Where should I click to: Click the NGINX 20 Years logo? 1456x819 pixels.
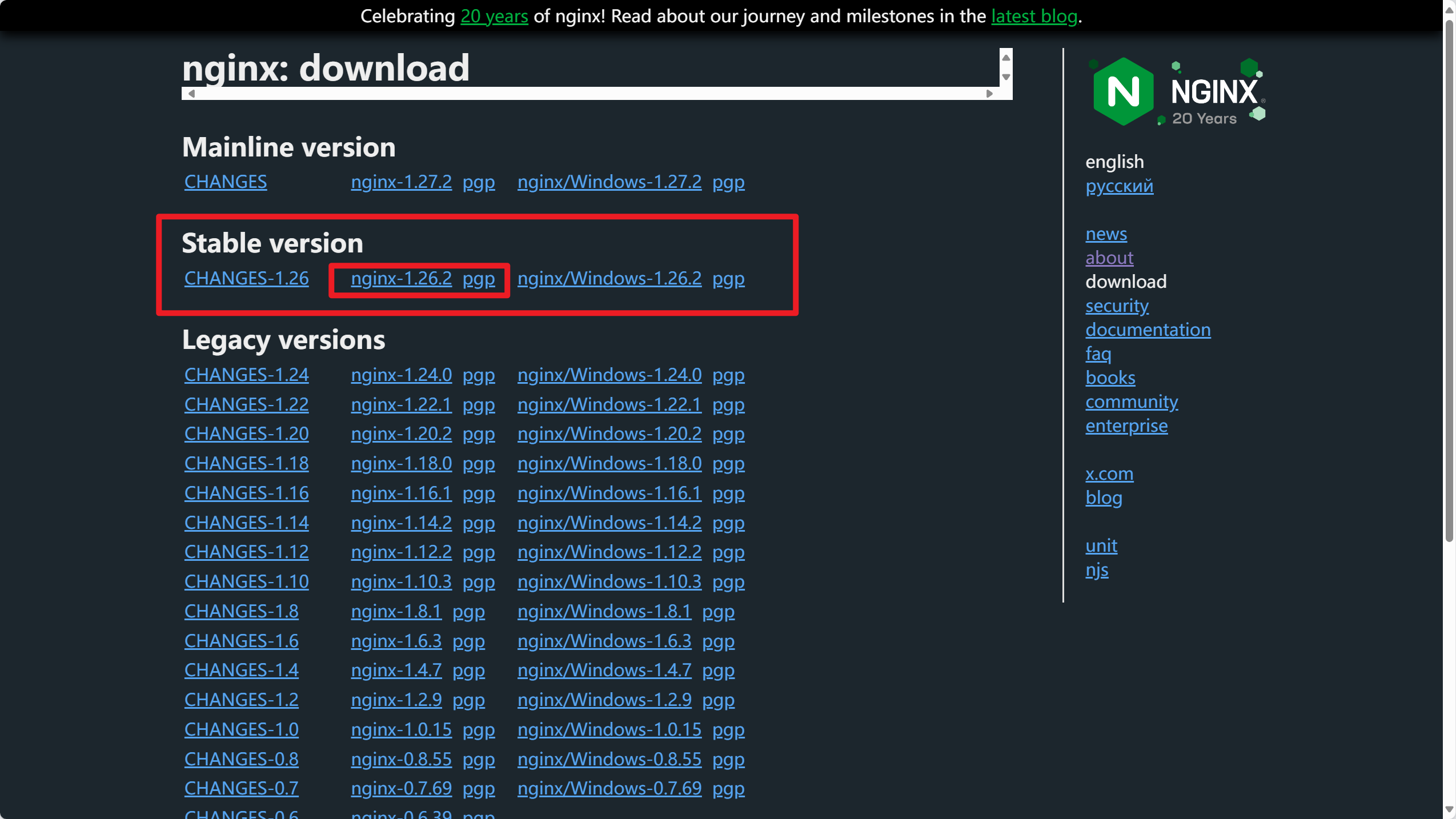pyautogui.click(x=1178, y=92)
